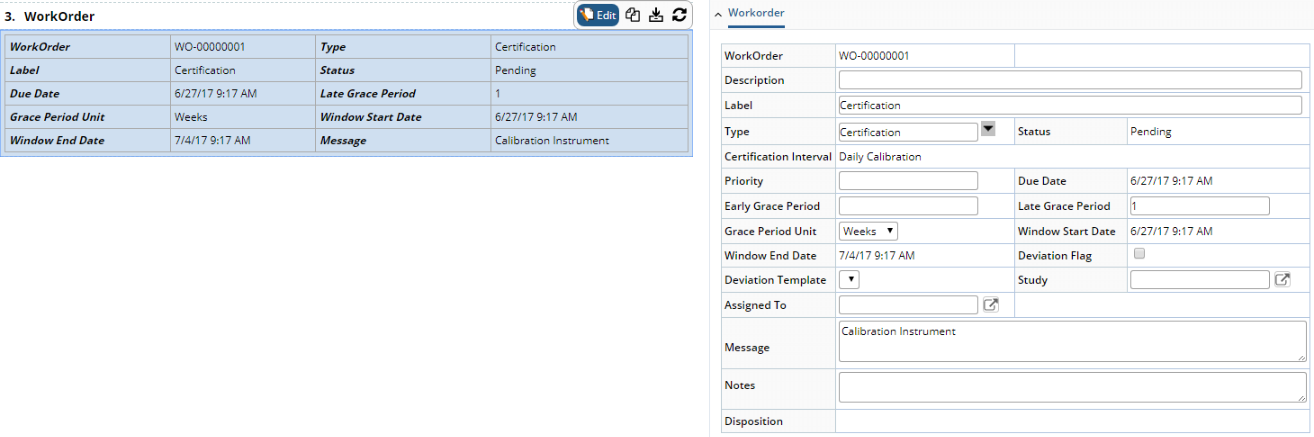Screen dimensions: 1314x437
Task: Click the copy workorder icon
Action: 633,15
